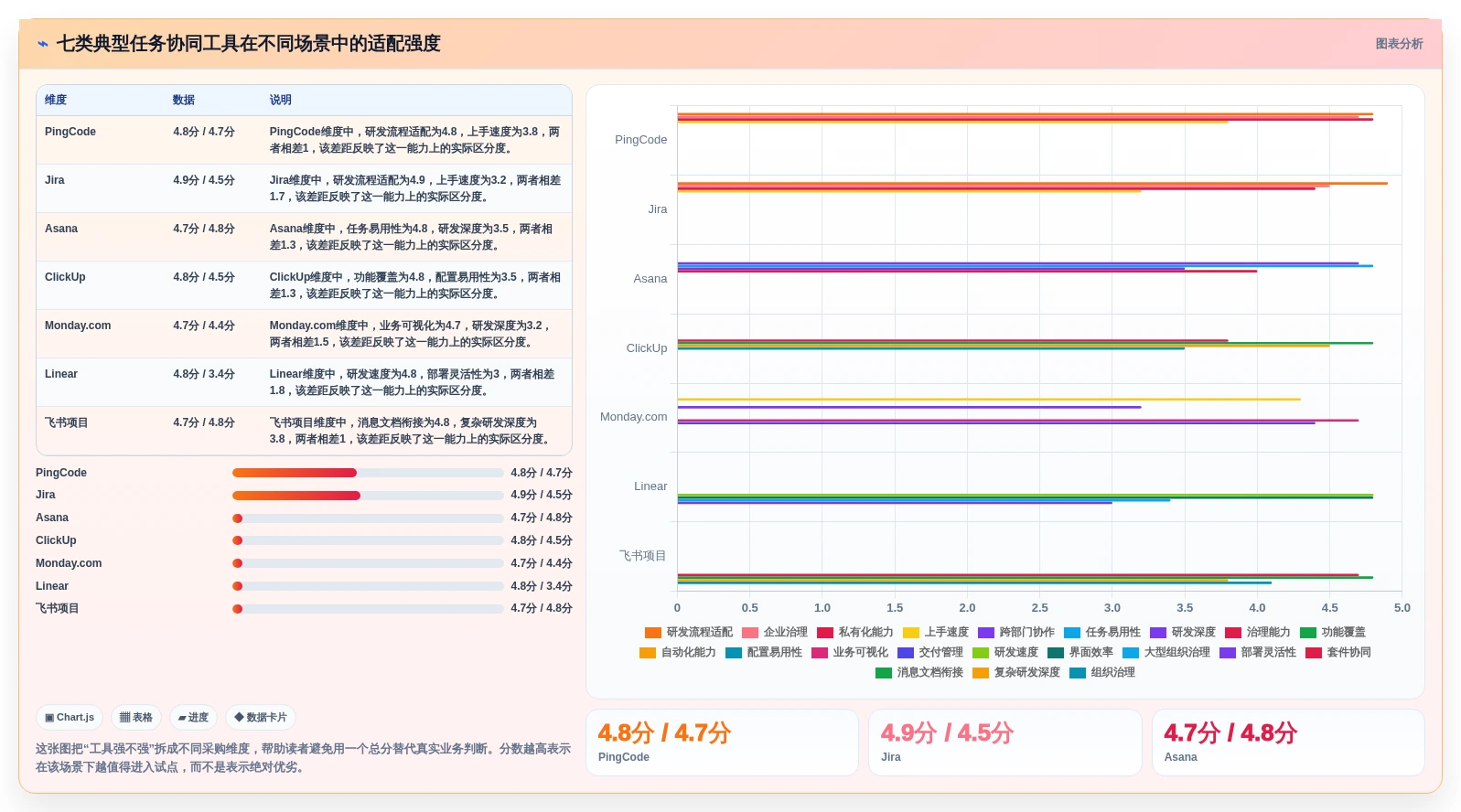This screenshot has height=812, width=1461.
Task: Click the 4.8分 / 4.5分 score beside the ClickUp progress bar
Action: pyautogui.click(x=542, y=541)
